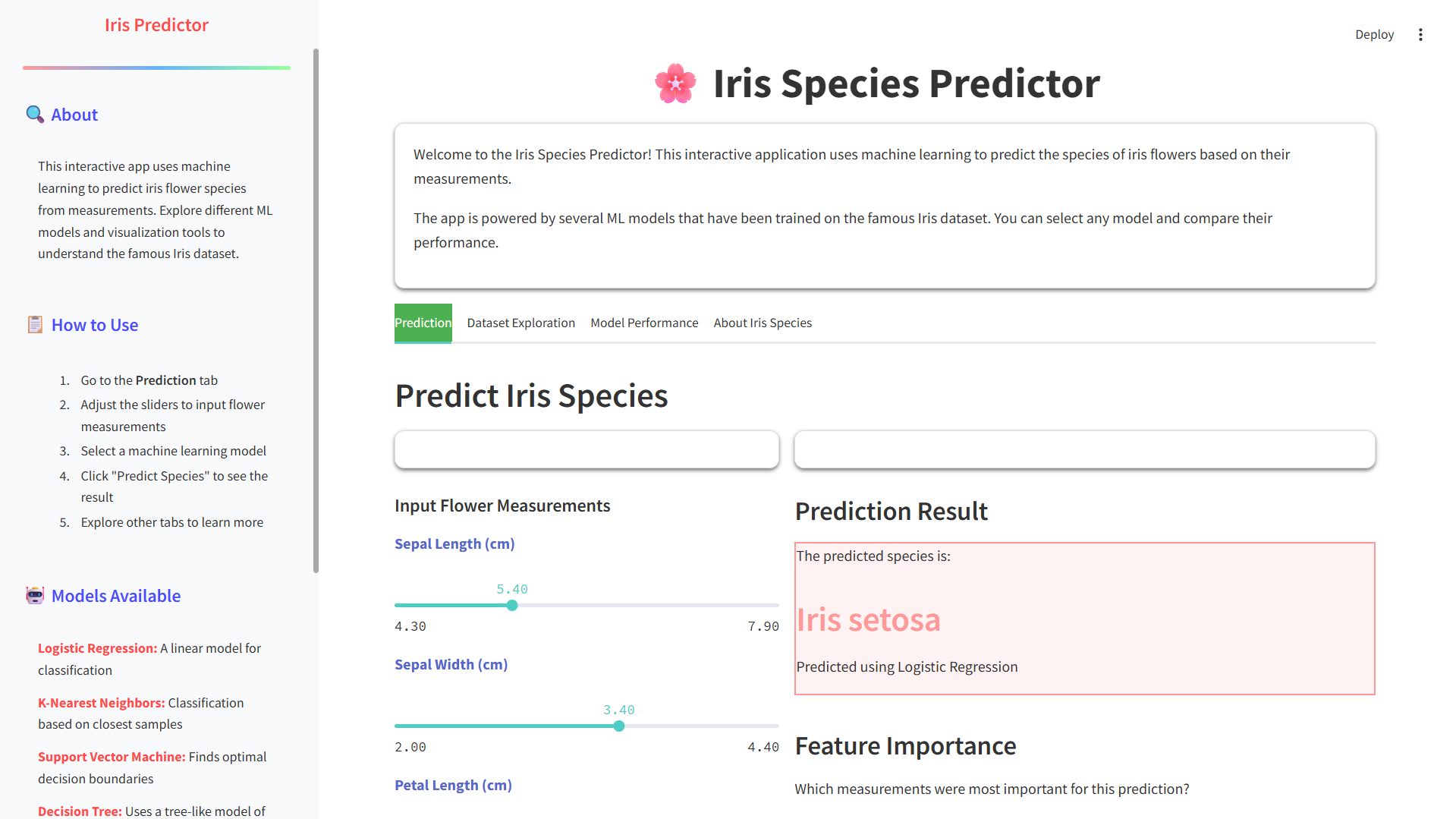Open the About Iris Species tab

tap(763, 323)
